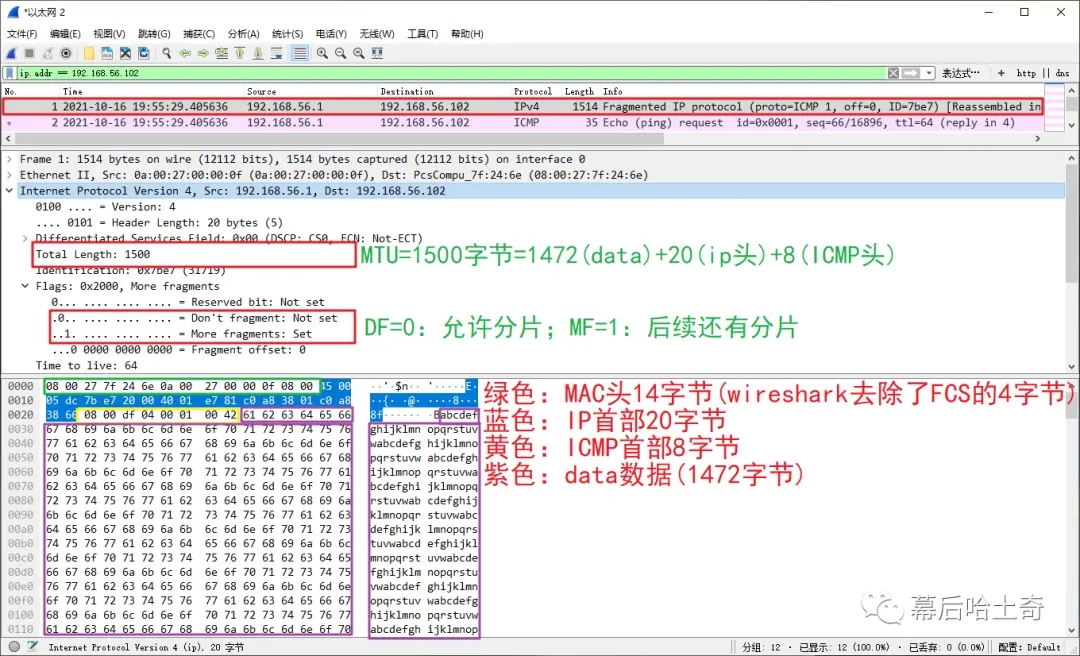Screen dimensions: 1080x656
Task: Click into the display filter input field
Action: [x=450, y=73]
